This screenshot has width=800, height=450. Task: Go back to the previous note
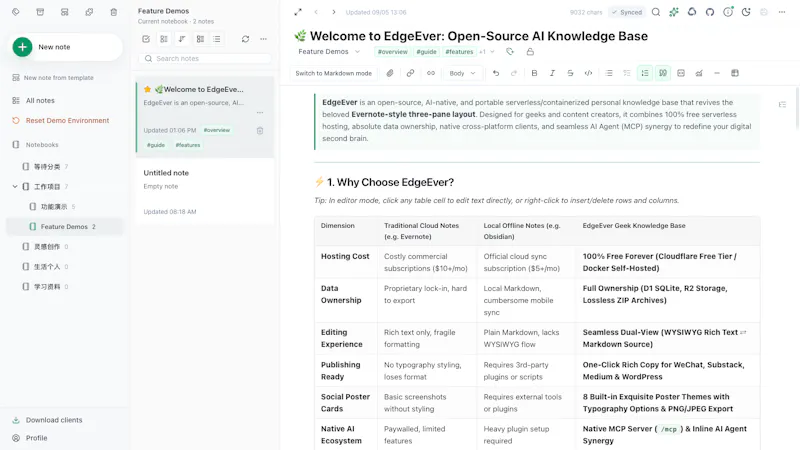tap(316, 12)
